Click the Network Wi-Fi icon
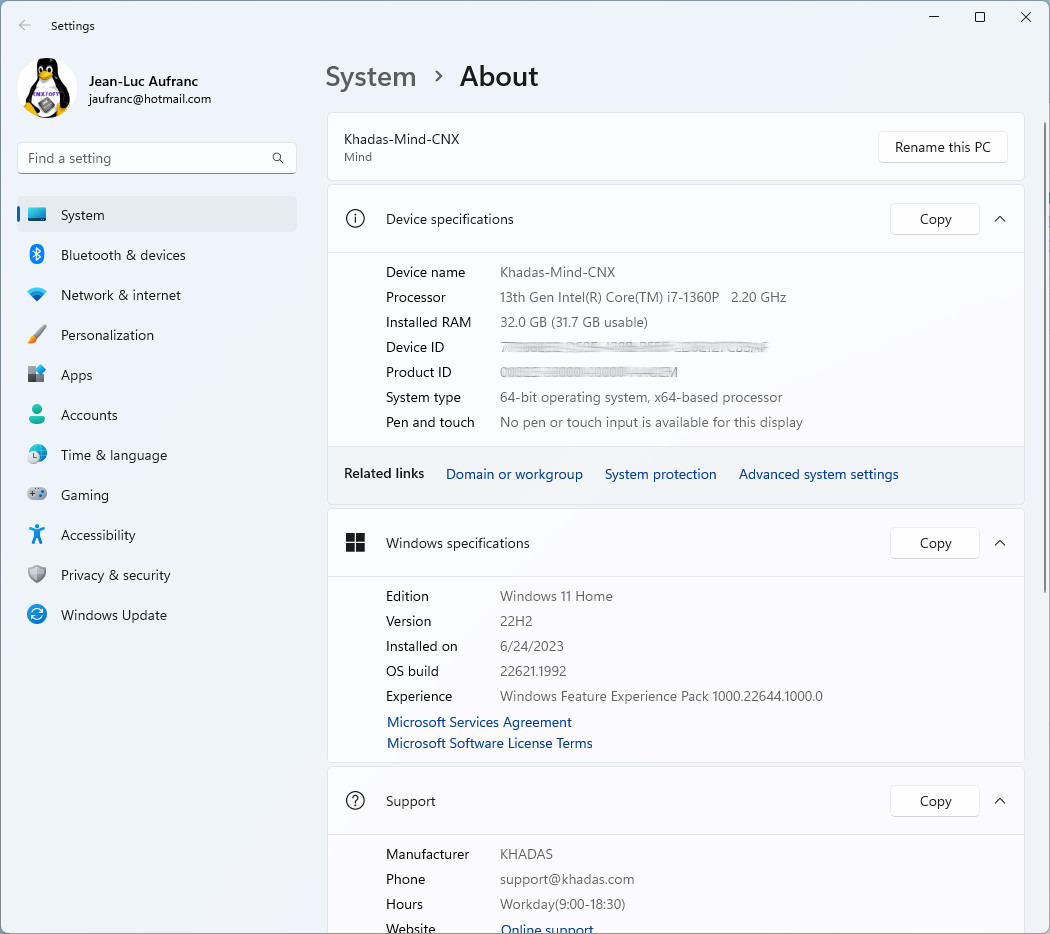1050x934 pixels. point(37,295)
